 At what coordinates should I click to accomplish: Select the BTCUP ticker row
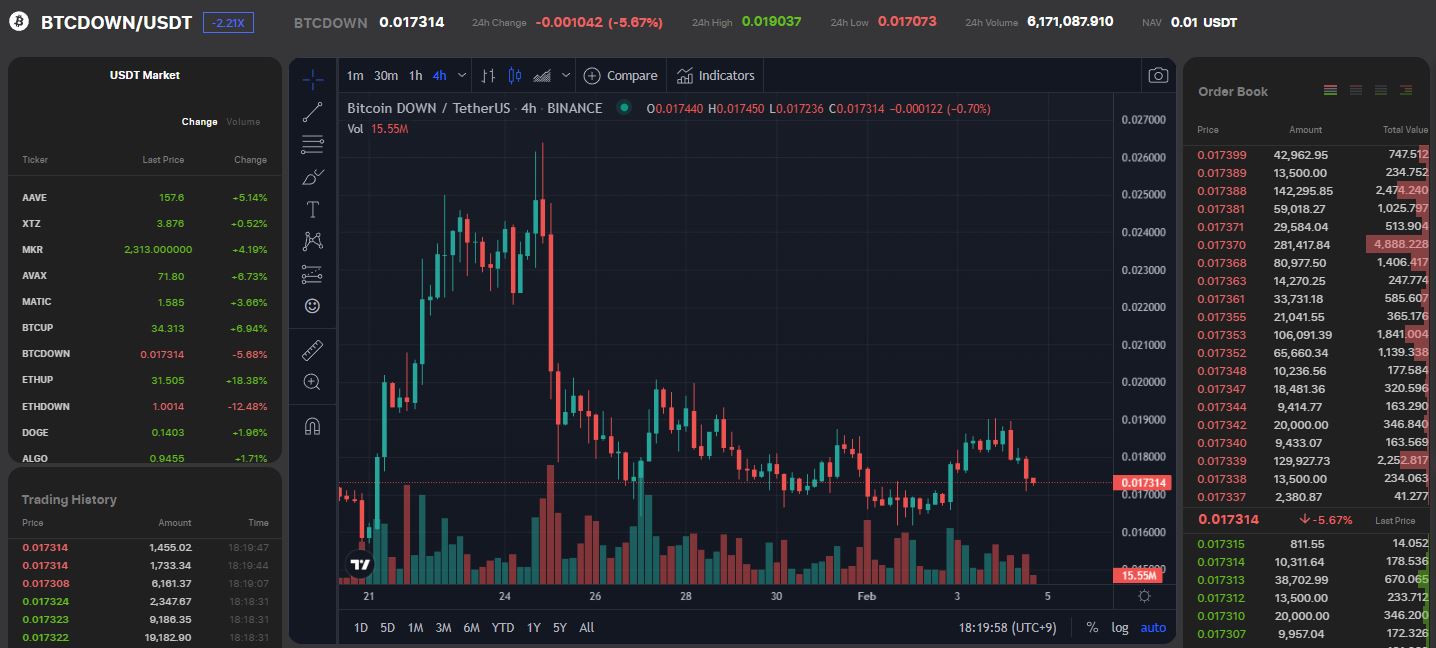(x=144, y=328)
